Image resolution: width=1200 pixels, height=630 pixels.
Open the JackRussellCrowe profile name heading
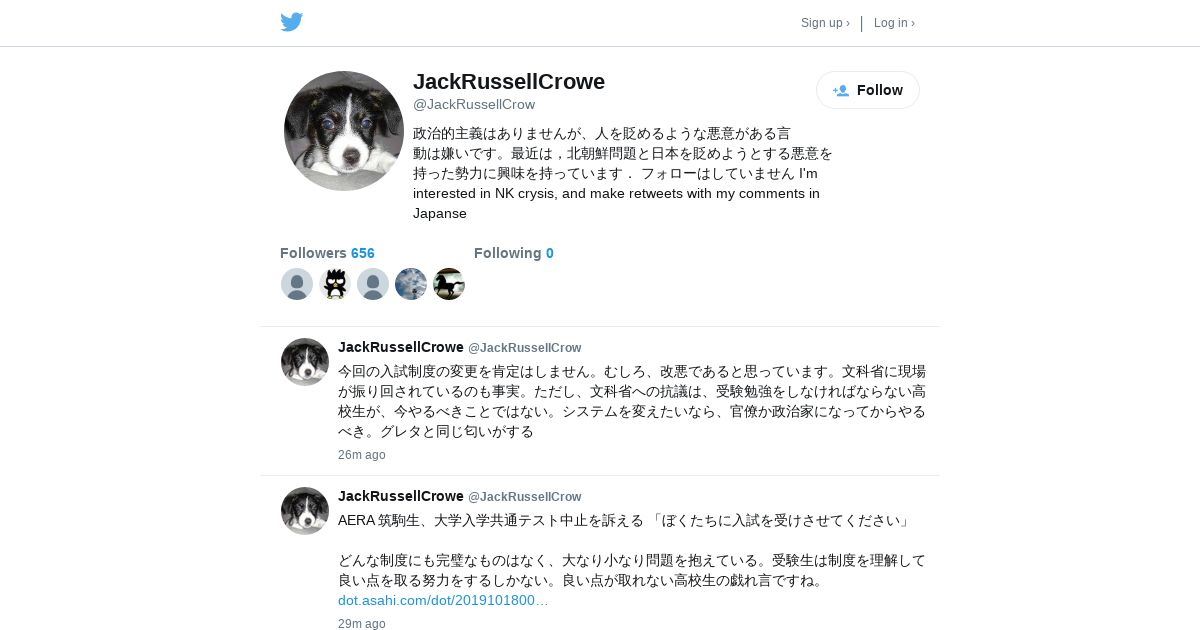[509, 82]
